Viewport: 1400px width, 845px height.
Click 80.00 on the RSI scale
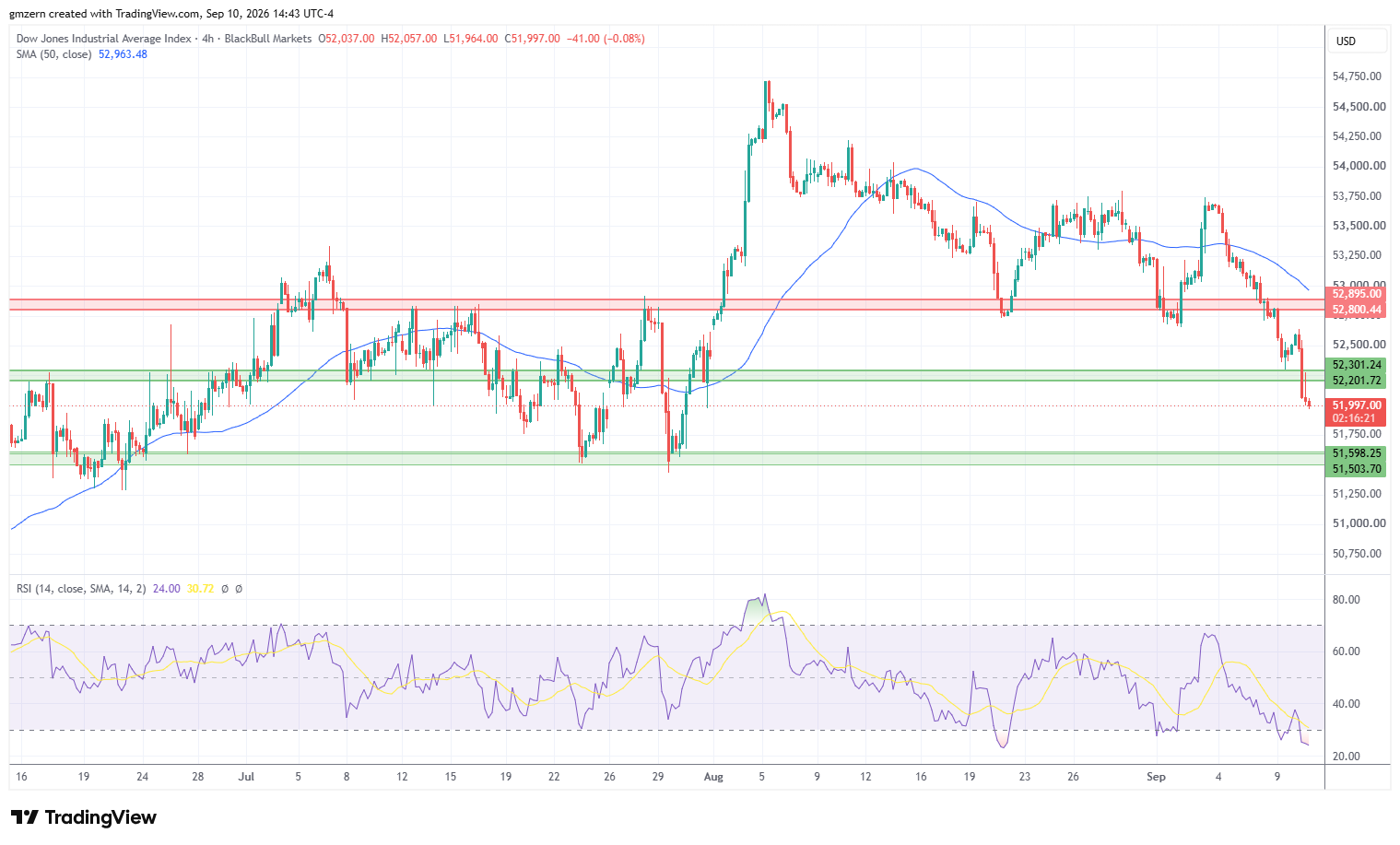pos(1347,600)
